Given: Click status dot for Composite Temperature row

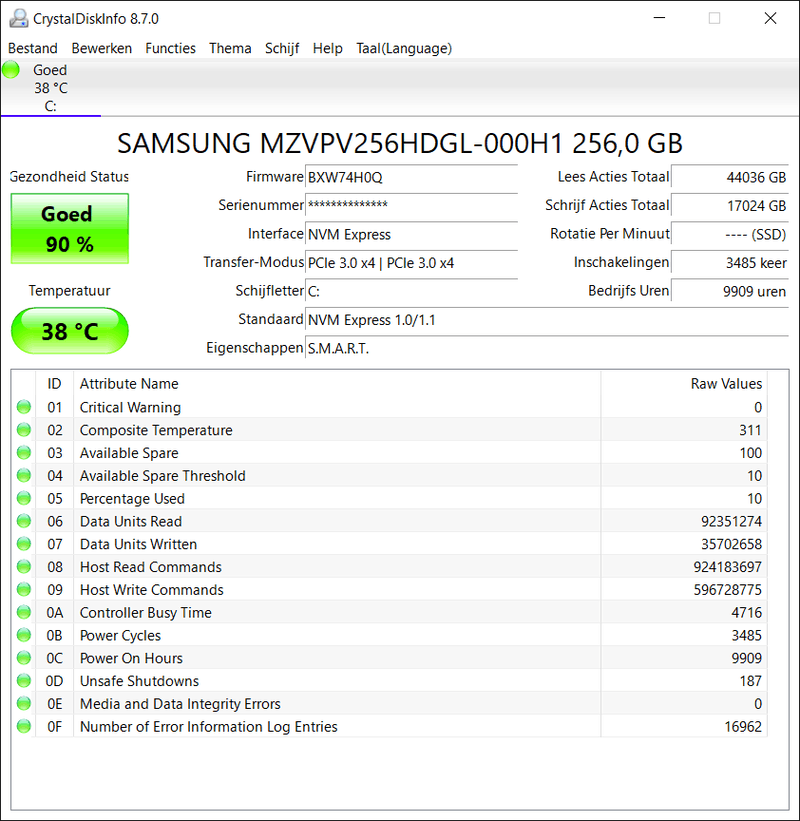Looking at the screenshot, I should click(x=24, y=430).
